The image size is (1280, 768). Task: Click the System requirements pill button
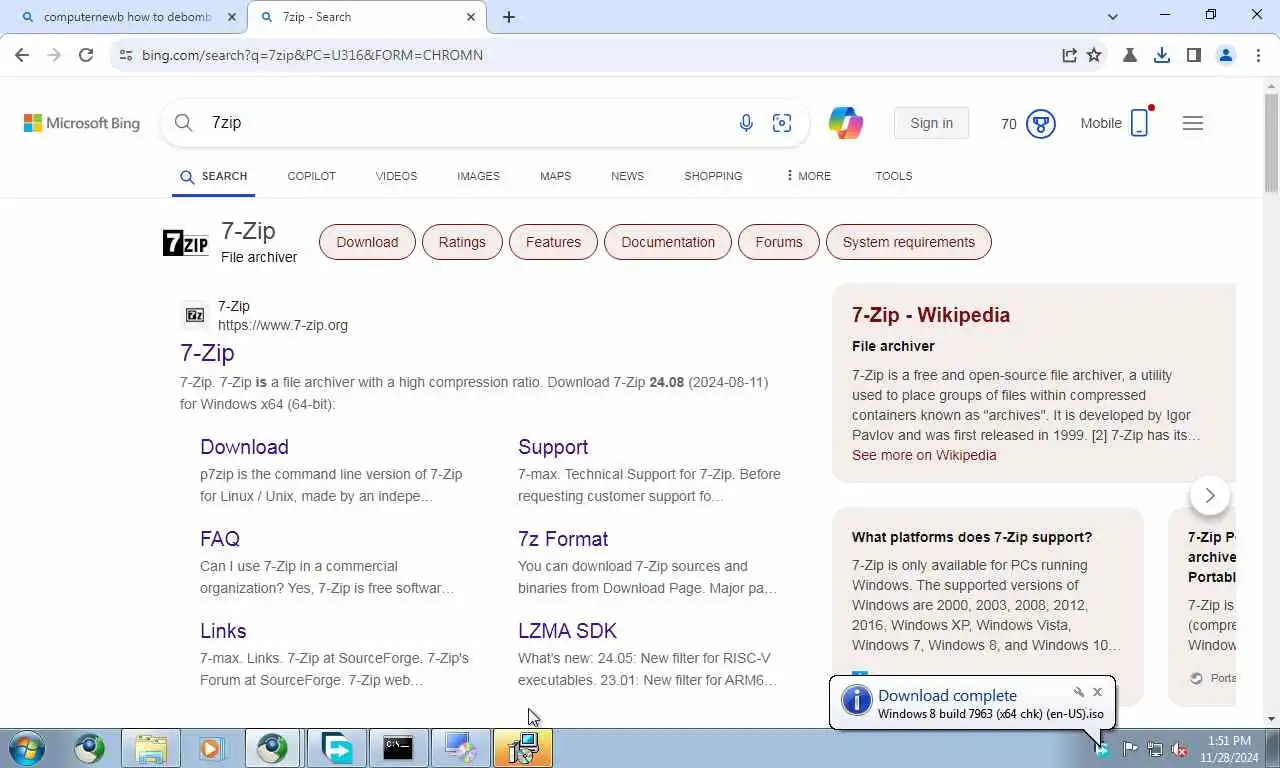click(908, 242)
